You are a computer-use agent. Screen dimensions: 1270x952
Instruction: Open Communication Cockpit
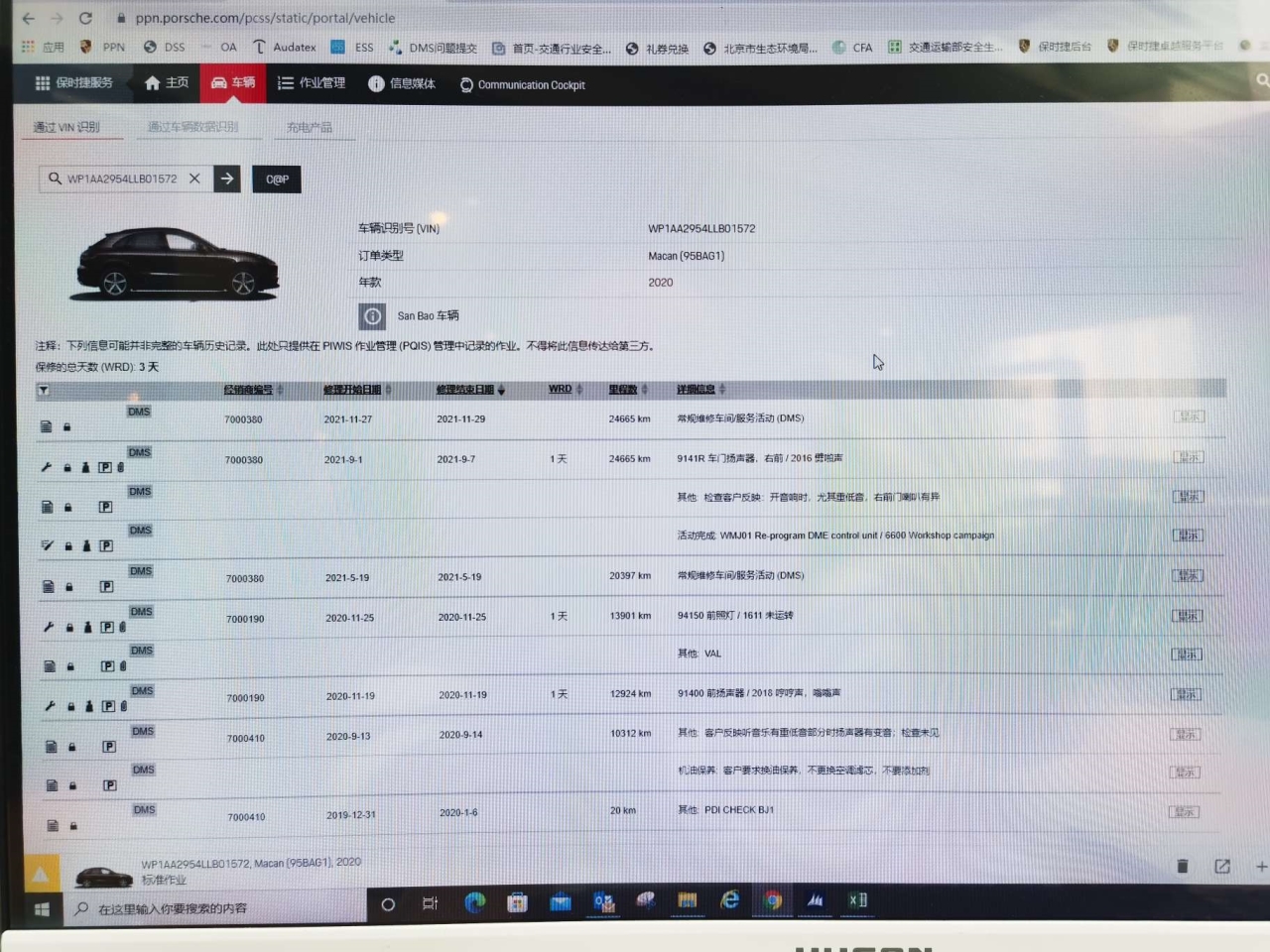click(x=522, y=85)
